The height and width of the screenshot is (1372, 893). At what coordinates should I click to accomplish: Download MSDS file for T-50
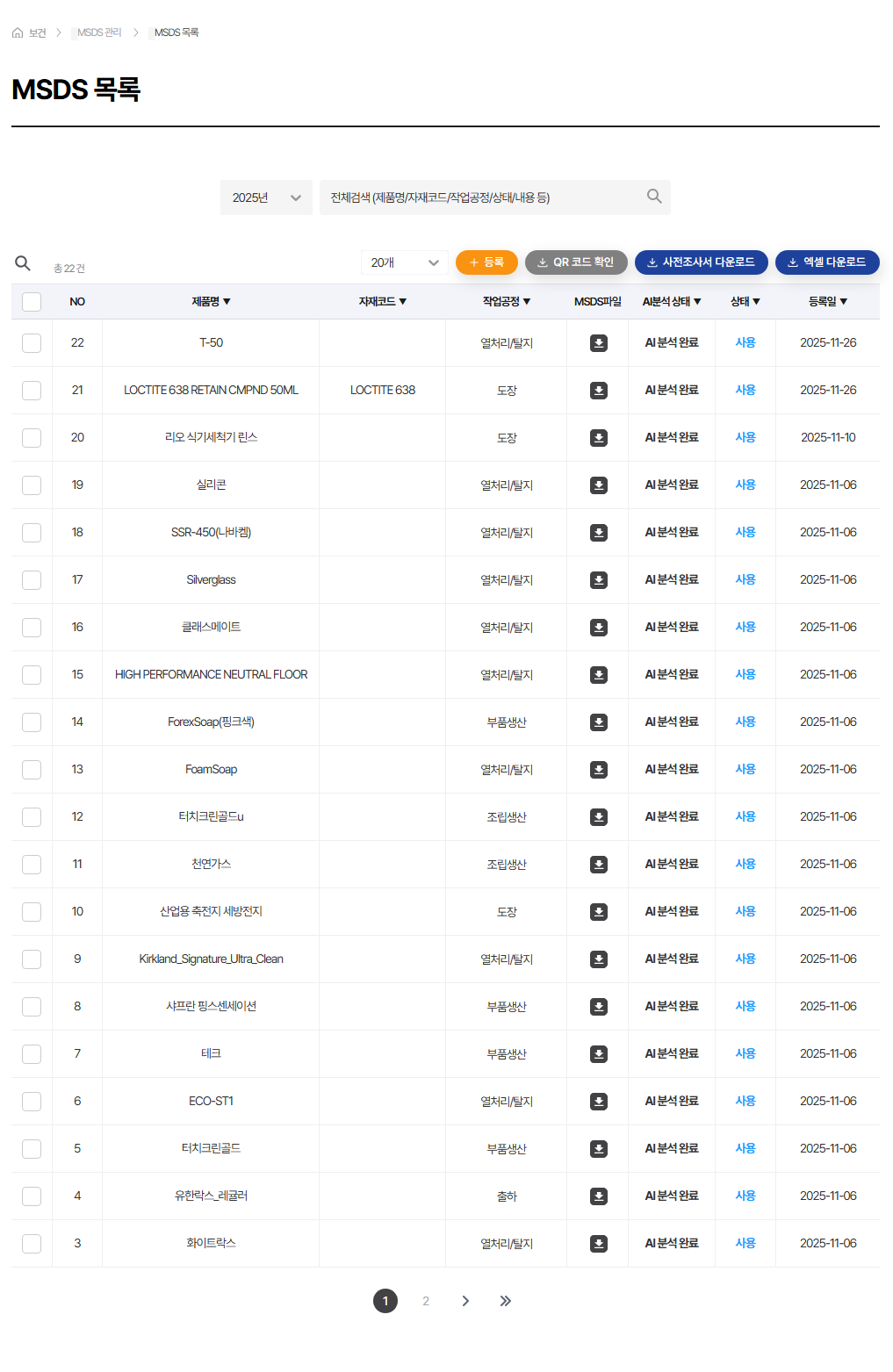pyautogui.click(x=598, y=343)
